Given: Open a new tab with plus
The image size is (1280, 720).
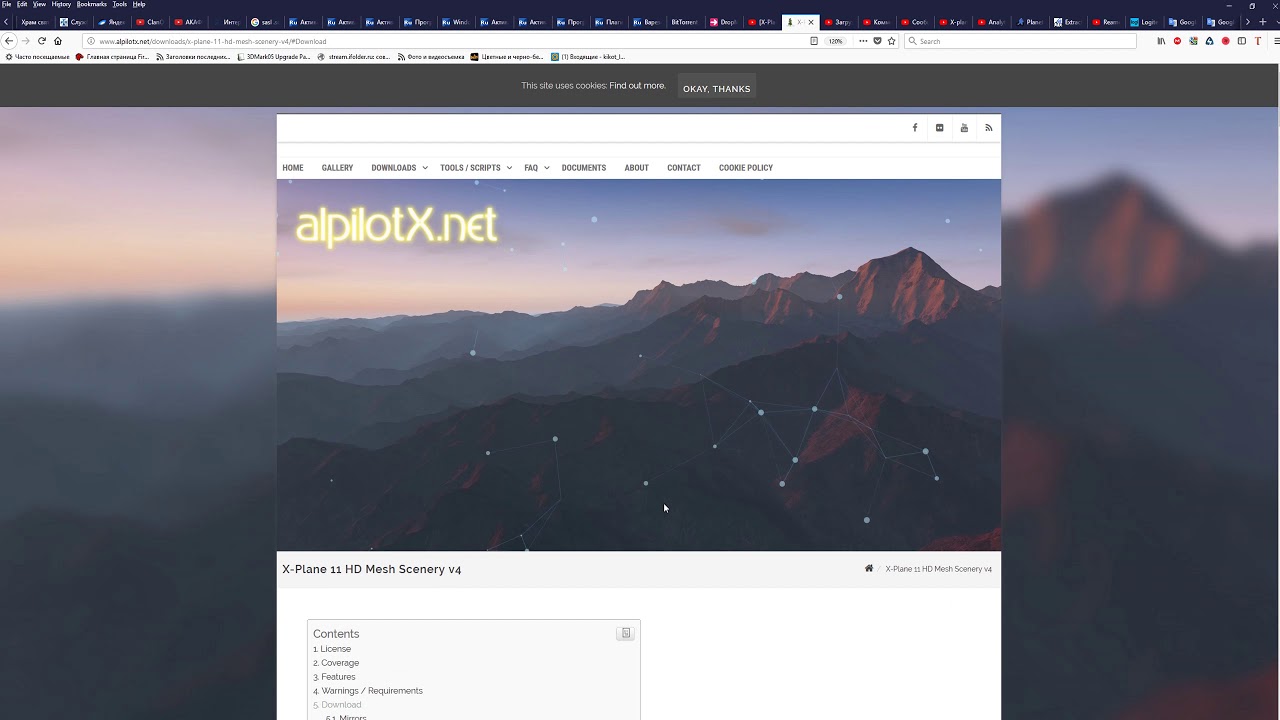Looking at the screenshot, I should tap(1262, 22).
